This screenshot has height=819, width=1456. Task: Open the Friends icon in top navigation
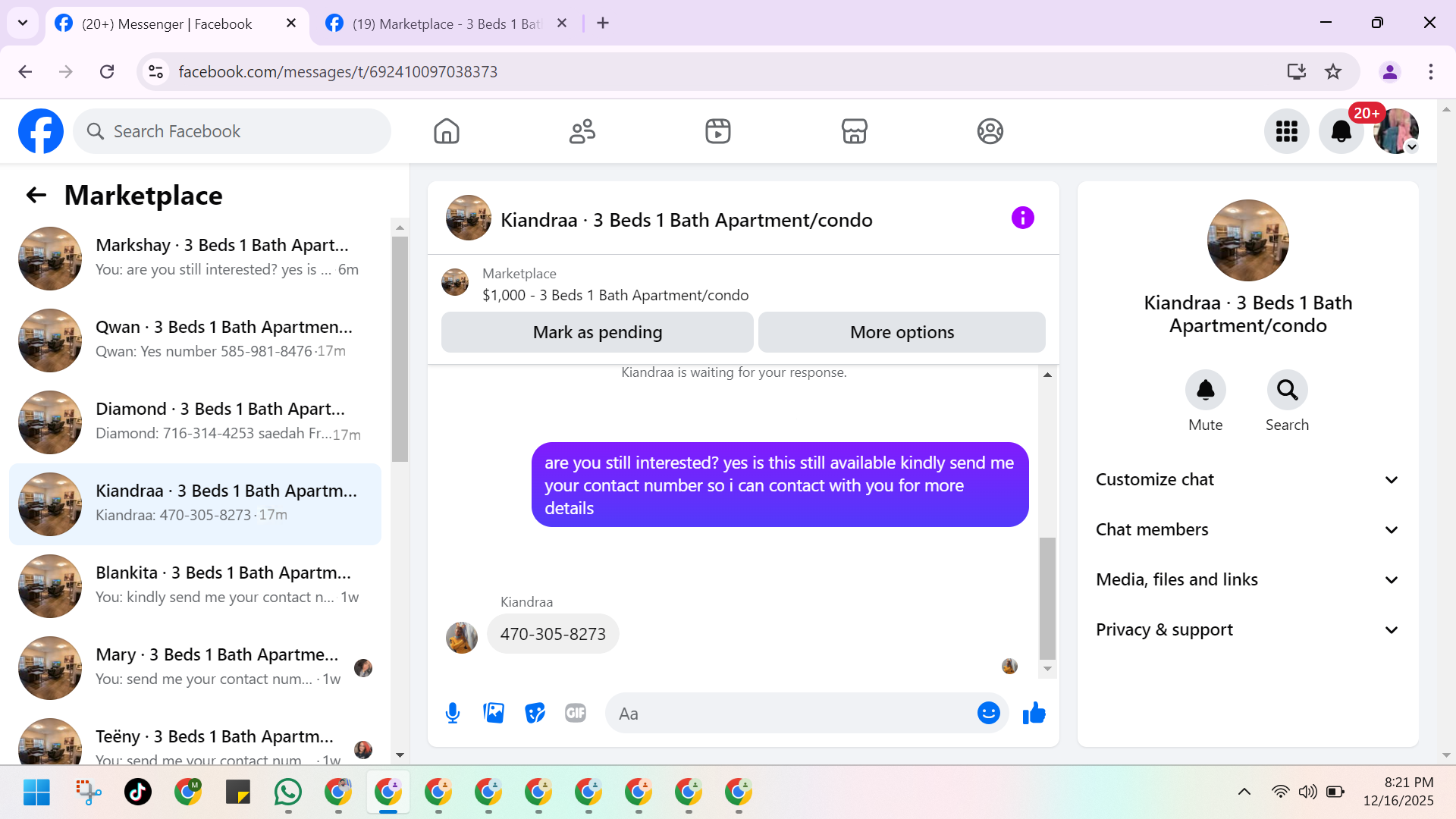(582, 131)
